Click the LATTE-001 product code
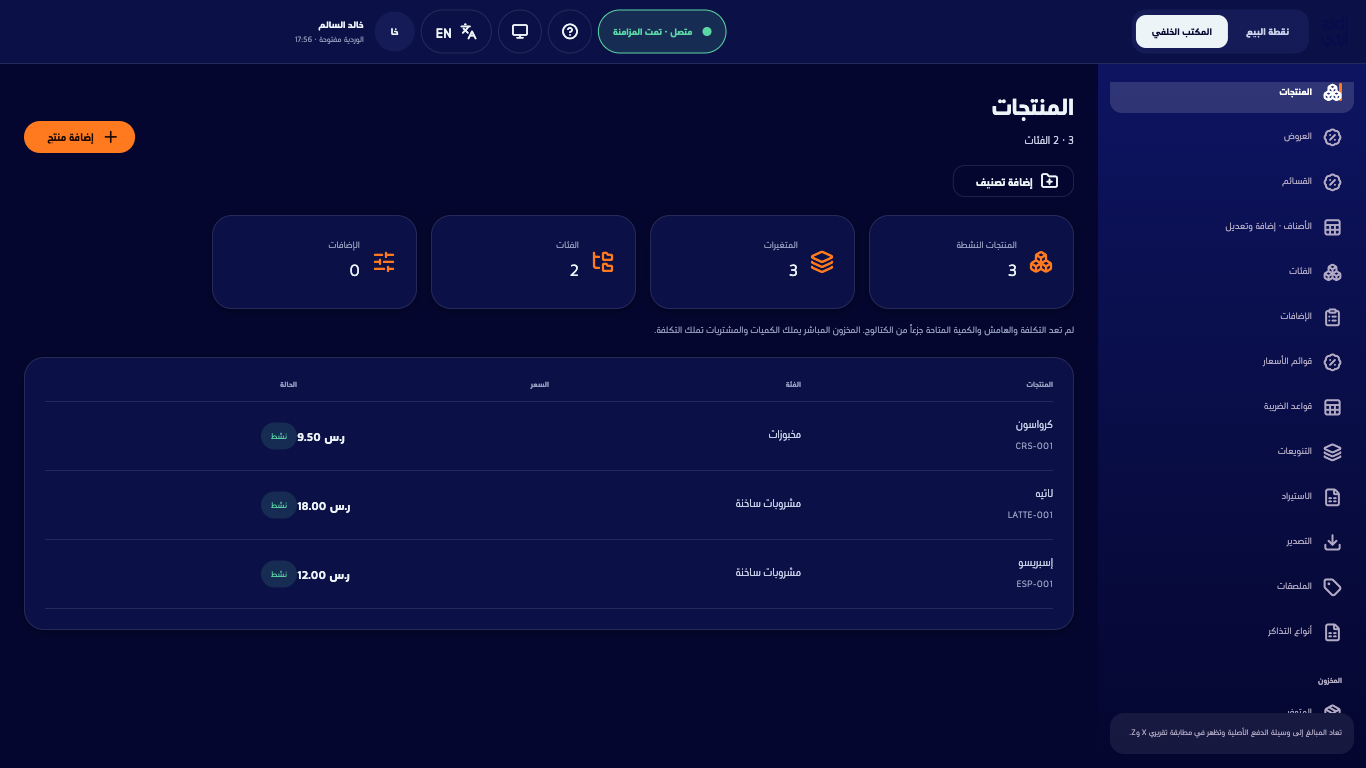 [x=1030, y=515]
